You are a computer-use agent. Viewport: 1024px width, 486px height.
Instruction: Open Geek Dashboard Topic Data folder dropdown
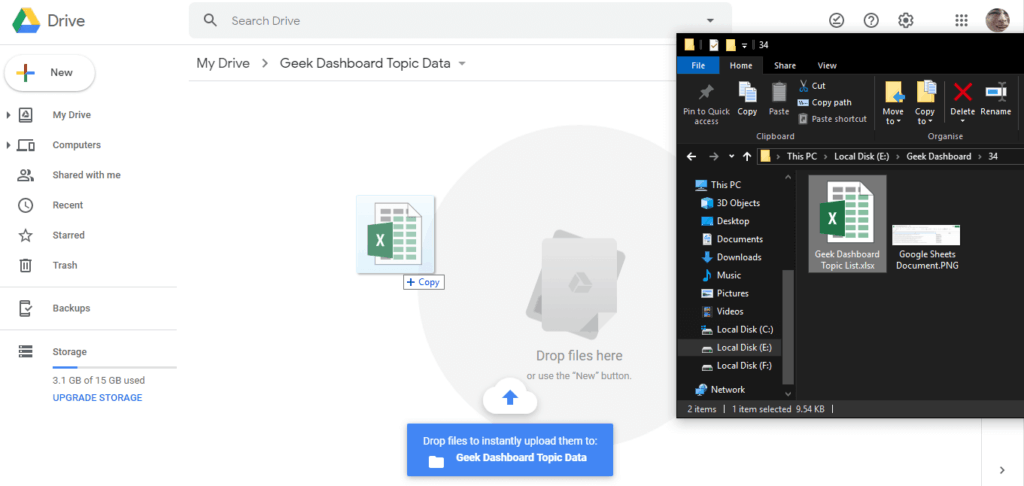coord(462,64)
